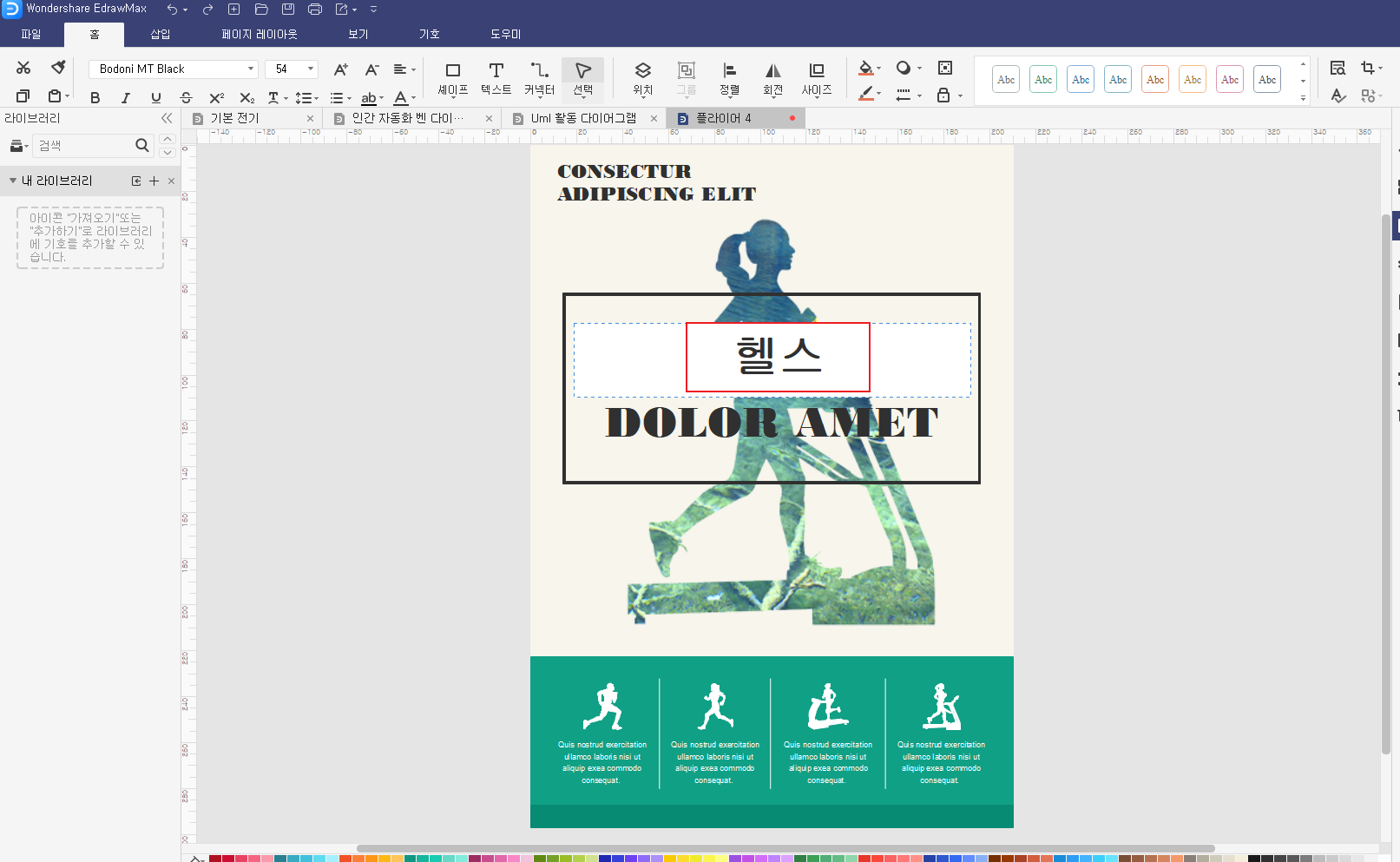
Task: Click the Undo arrow icon
Action: [173, 10]
